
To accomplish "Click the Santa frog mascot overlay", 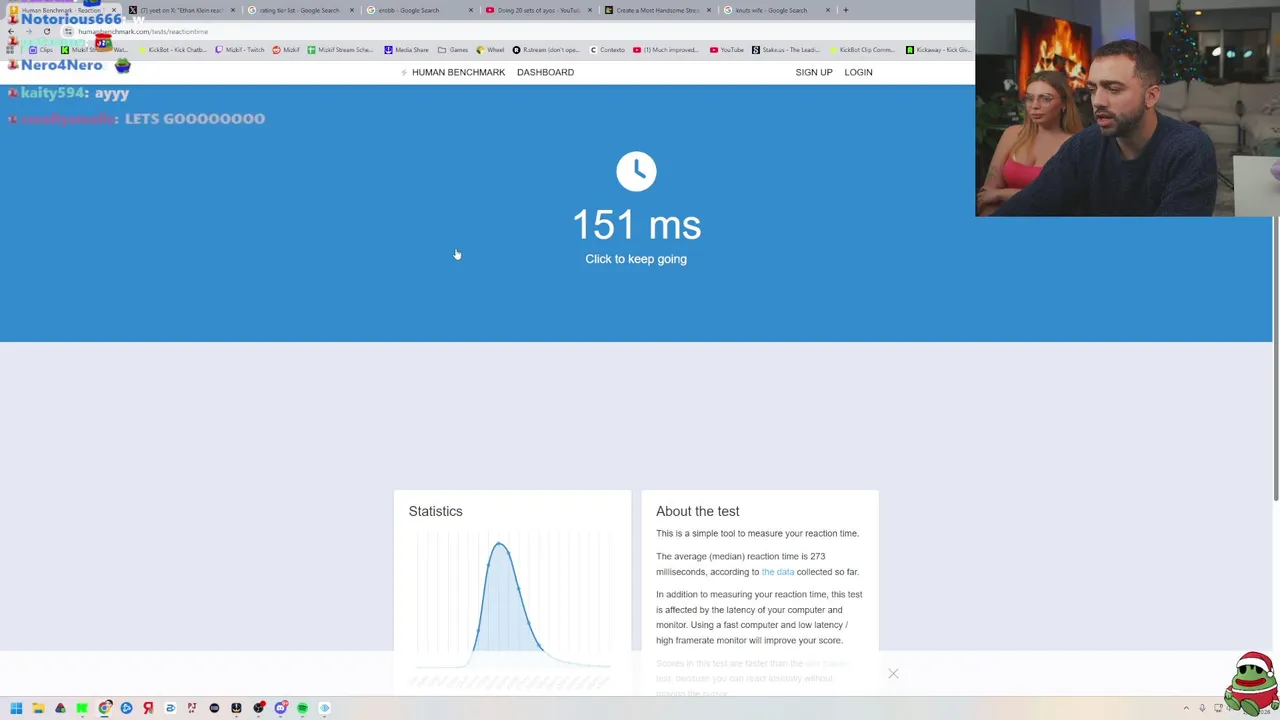I will pyautogui.click(x=1251, y=684).
